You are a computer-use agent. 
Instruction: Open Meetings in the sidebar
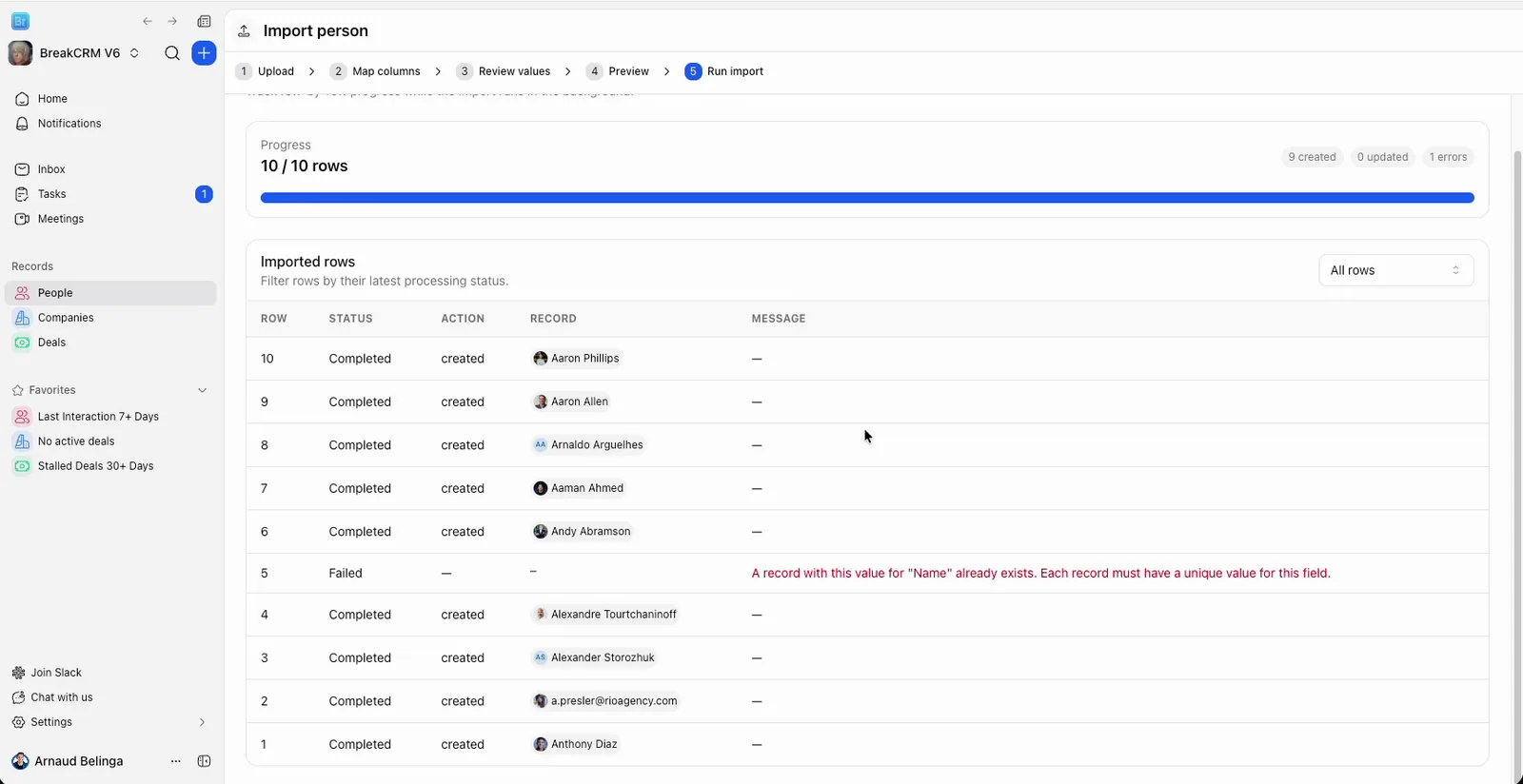pos(110,219)
